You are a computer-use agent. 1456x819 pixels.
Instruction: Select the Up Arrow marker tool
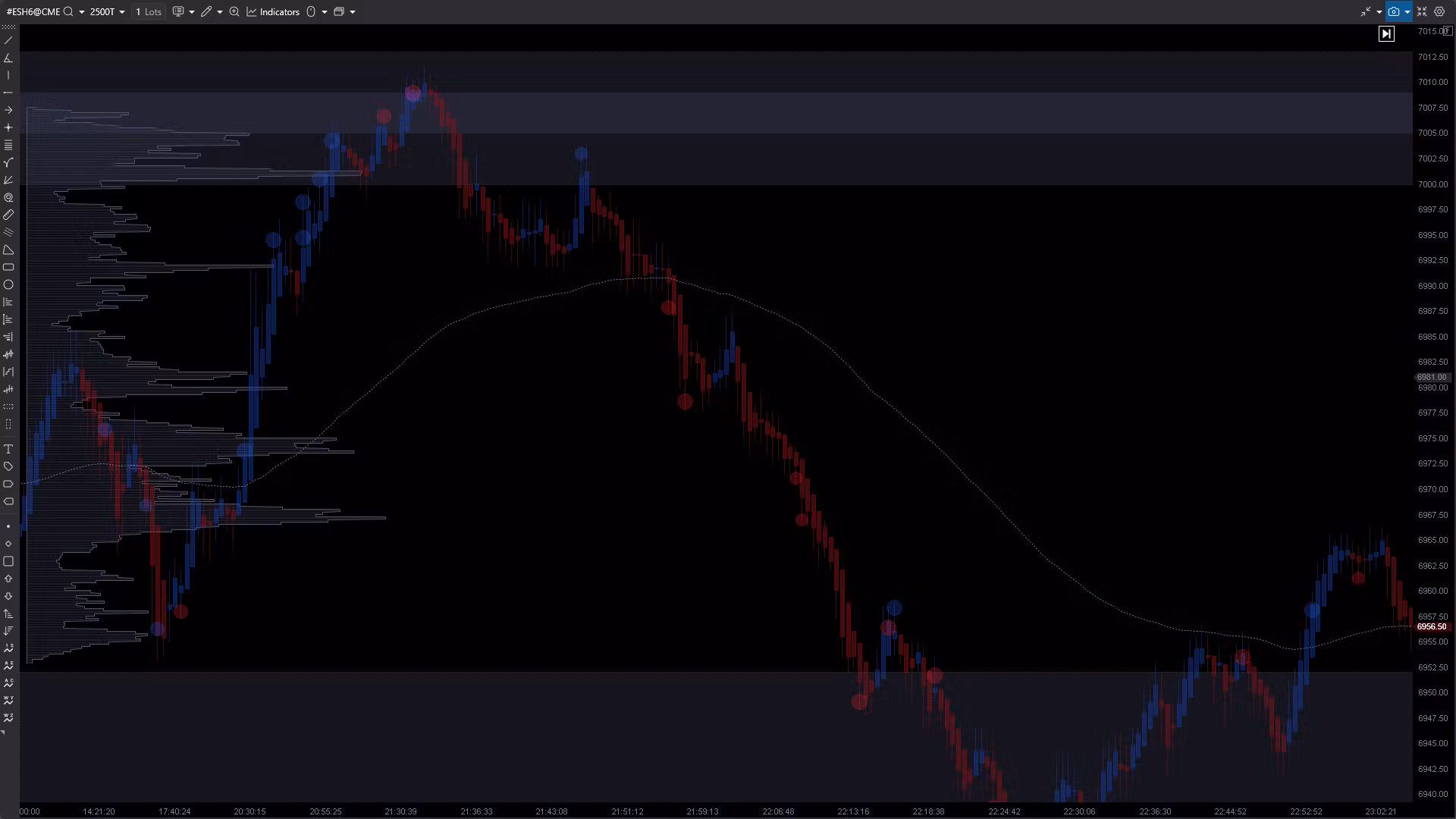tap(8, 579)
